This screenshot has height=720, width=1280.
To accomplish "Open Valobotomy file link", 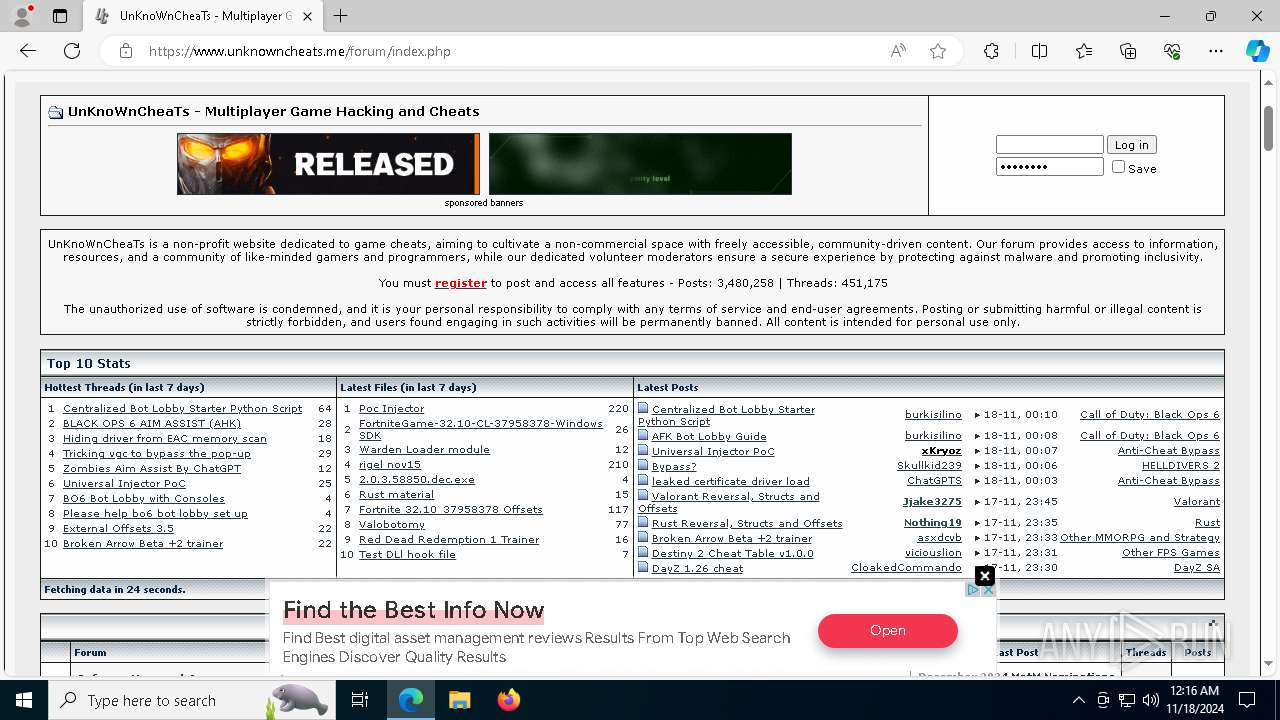I will coord(392,524).
